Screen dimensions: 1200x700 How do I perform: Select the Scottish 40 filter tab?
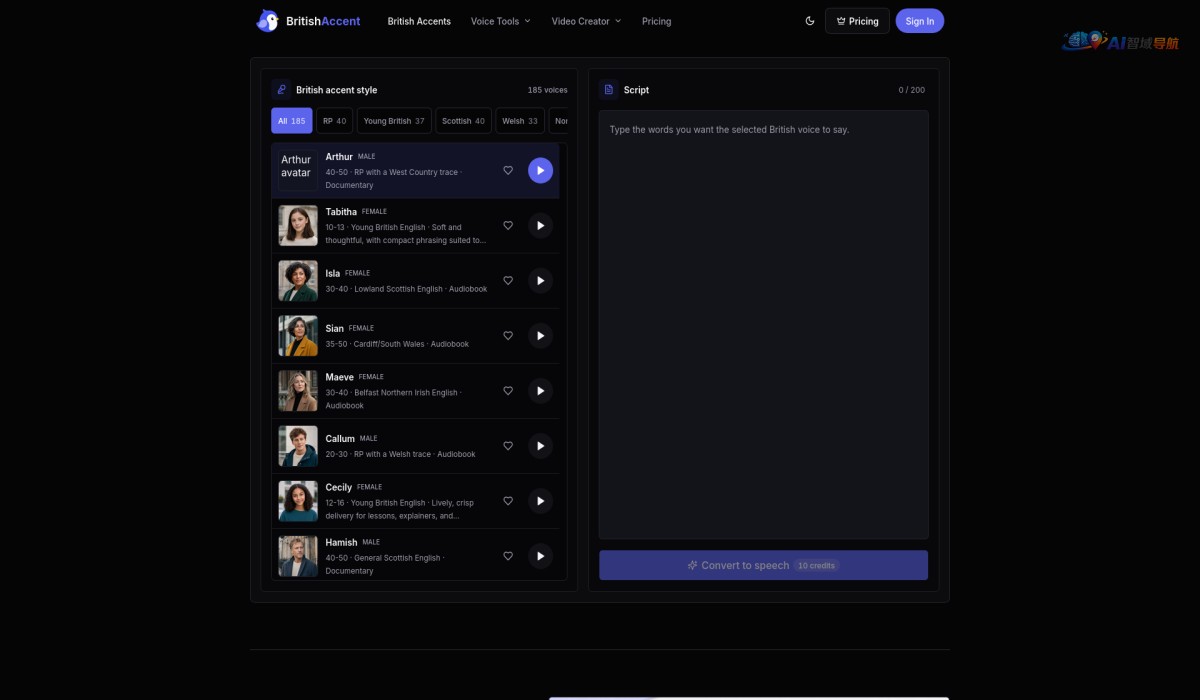click(x=463, y=121)
